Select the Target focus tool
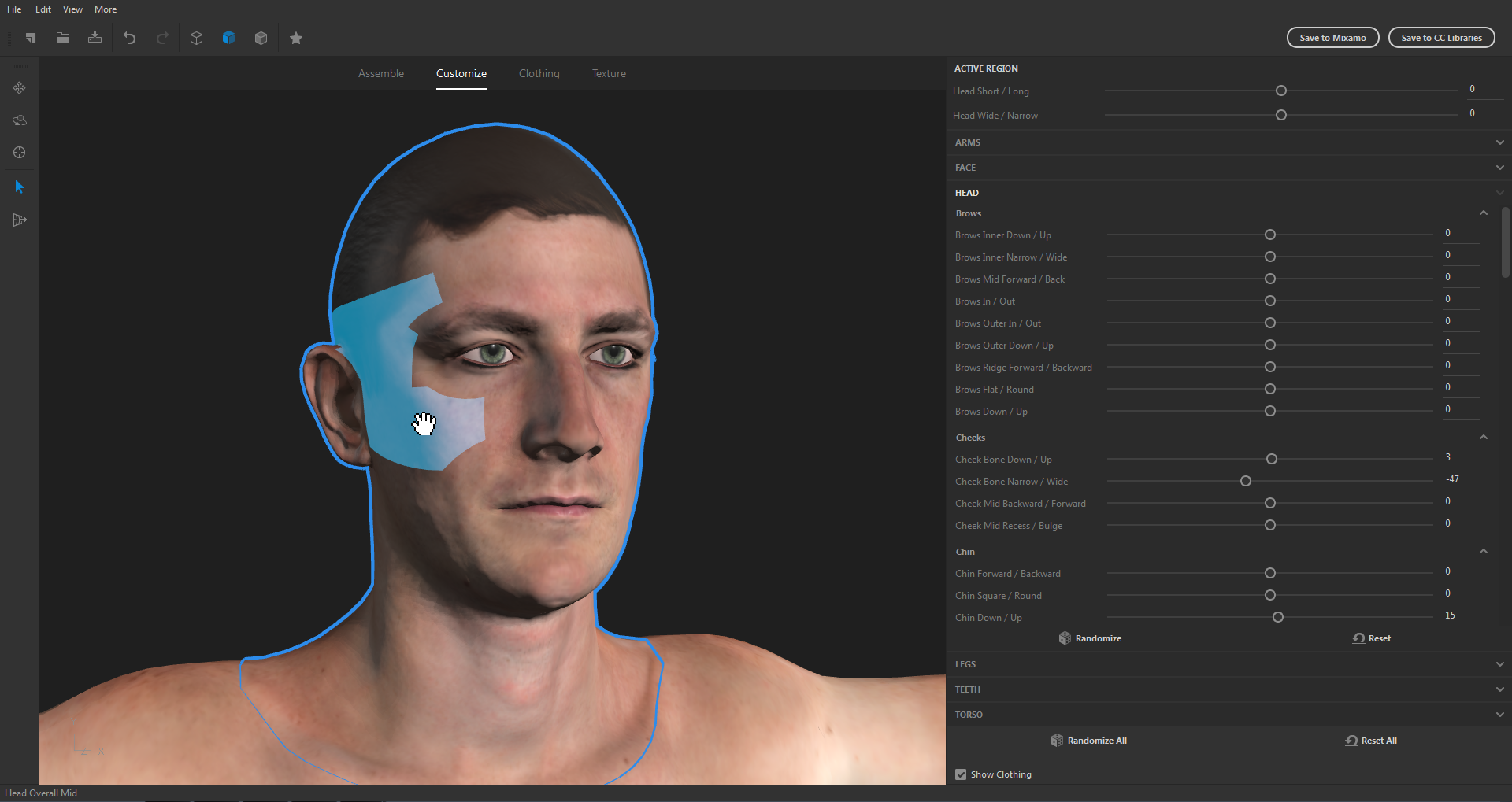This screenshot has height=802, width=1512. click(x=19, y=153)
